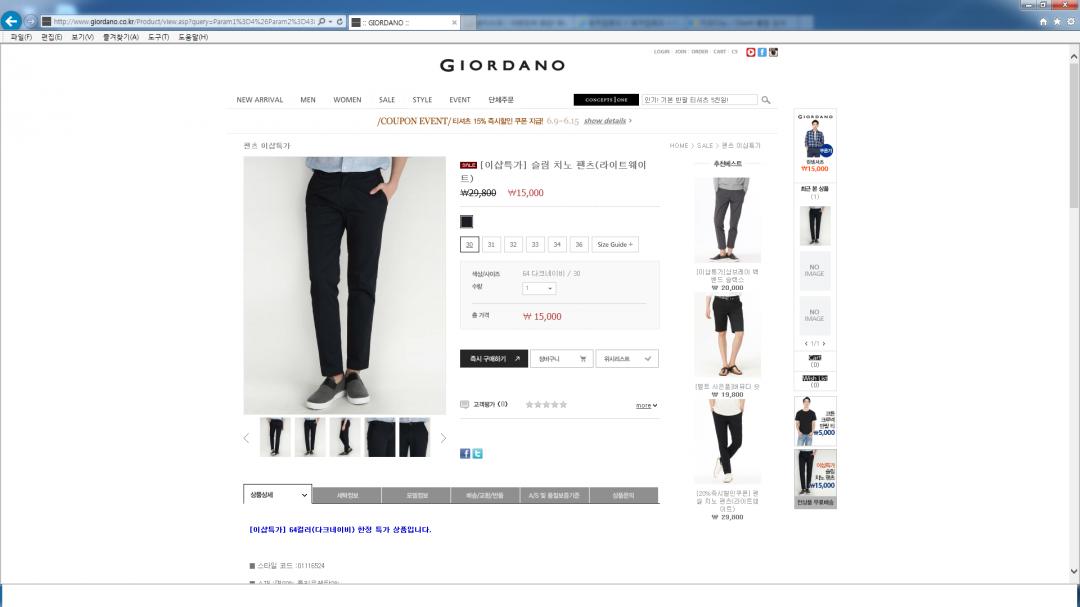Click the black buy now button
The width and height of the screenshot is (1080, 607).
494,359
